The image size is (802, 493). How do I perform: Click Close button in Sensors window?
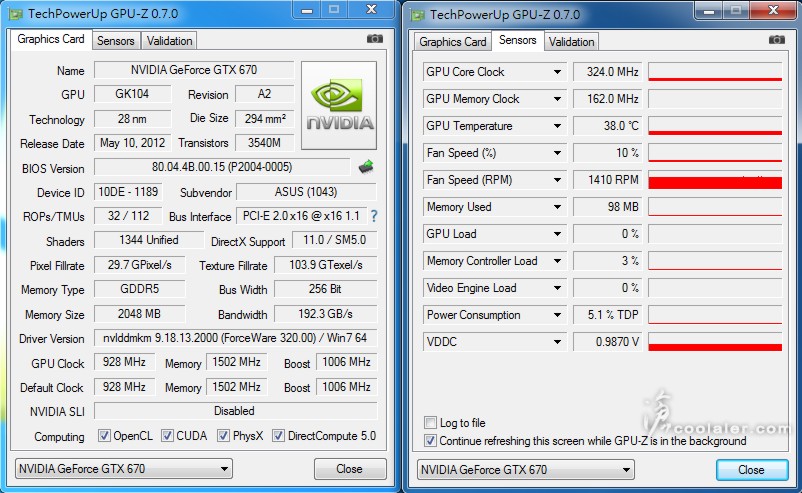751,470
